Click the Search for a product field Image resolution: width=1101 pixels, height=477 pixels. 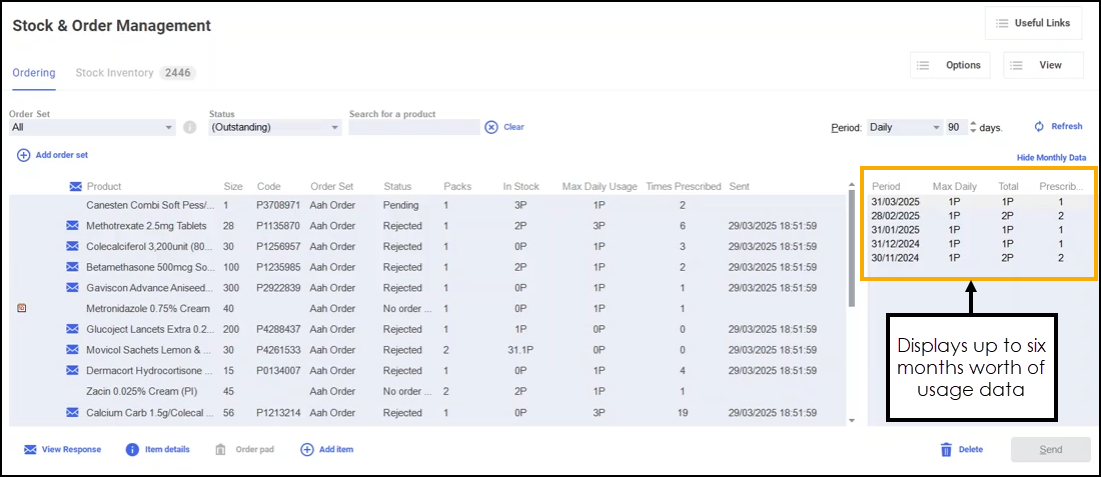[414, 128]
